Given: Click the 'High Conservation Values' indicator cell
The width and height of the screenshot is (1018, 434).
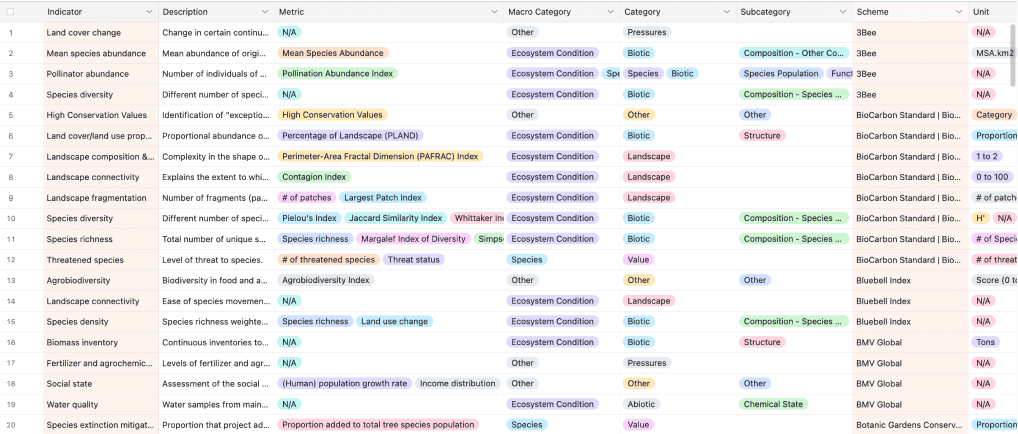Looking at the screenshot, I should [x=101, y=115].
